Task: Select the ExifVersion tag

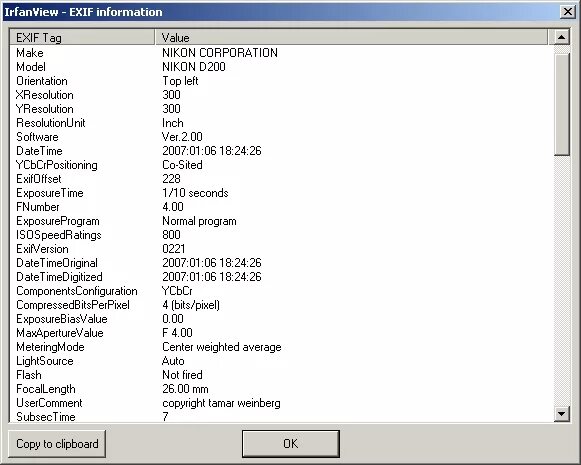Action: coord(42,249)
